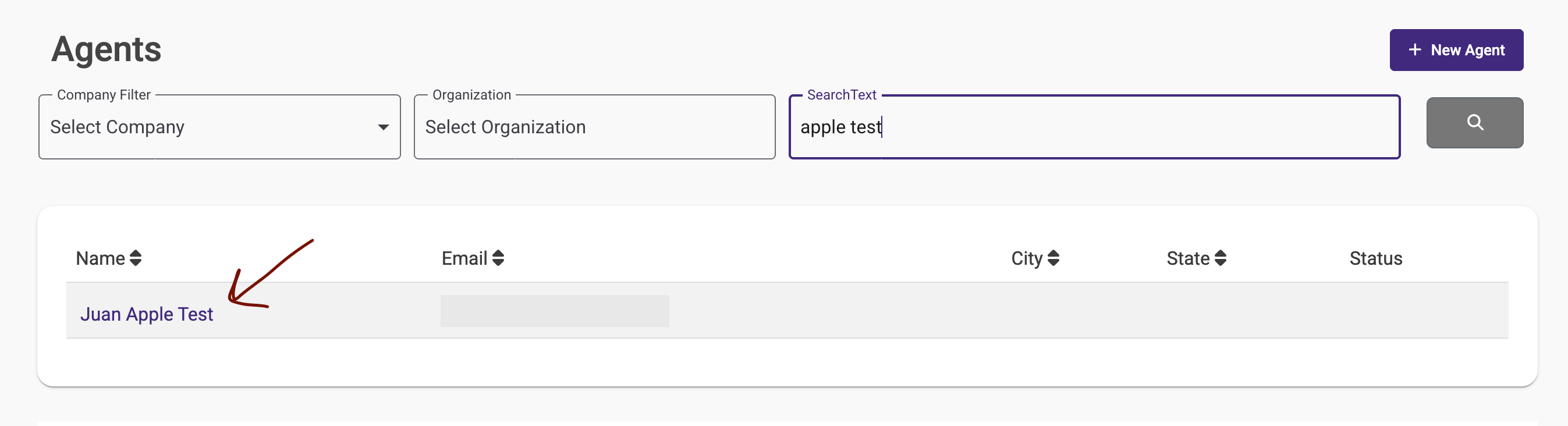Image resolution: width=1568 pixels, height=426 pixels.
Task: Click the sort arrows beside State
Action: point(1220,258)
